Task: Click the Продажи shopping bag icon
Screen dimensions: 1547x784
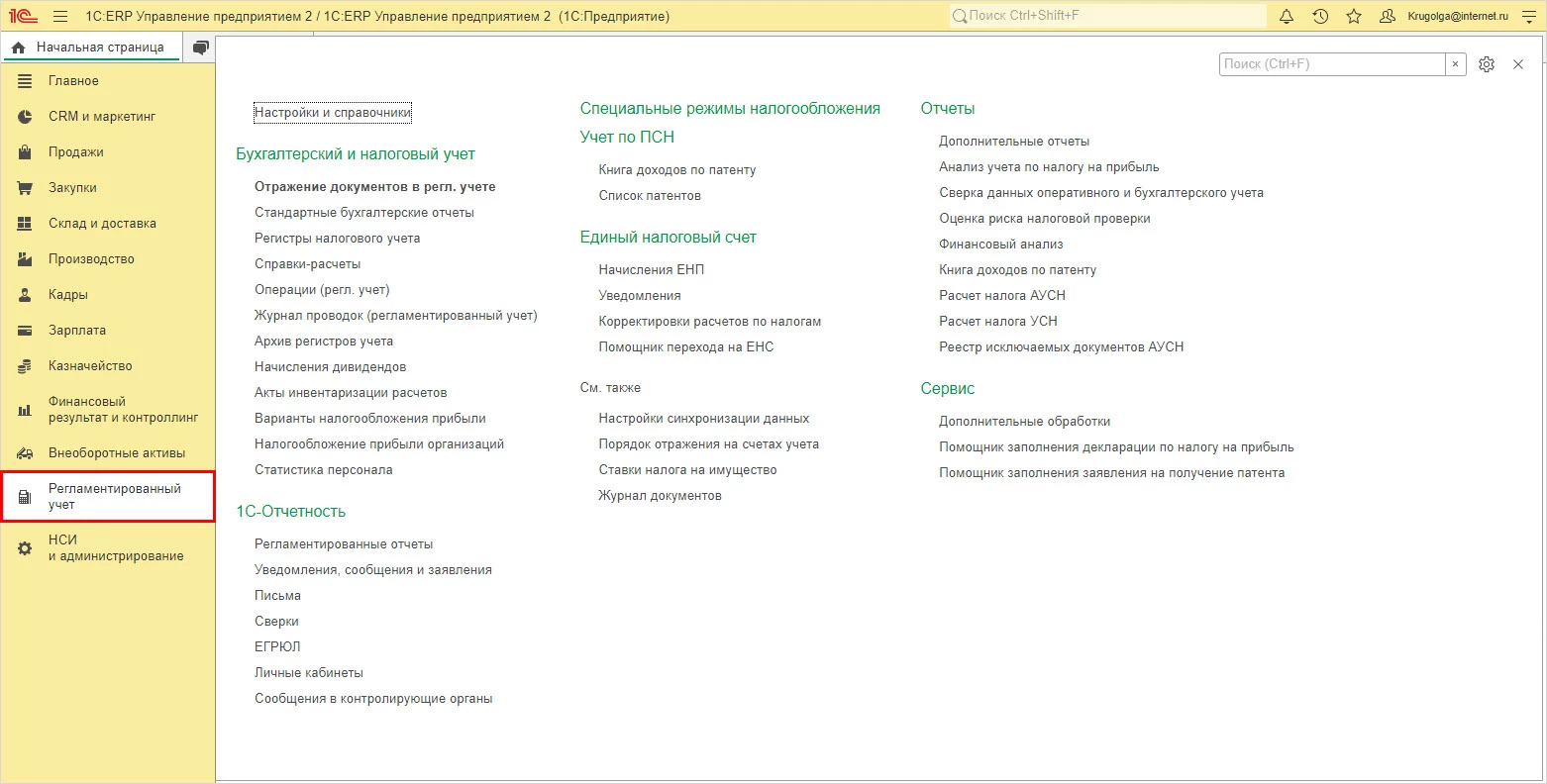Action: pos(26,152)
